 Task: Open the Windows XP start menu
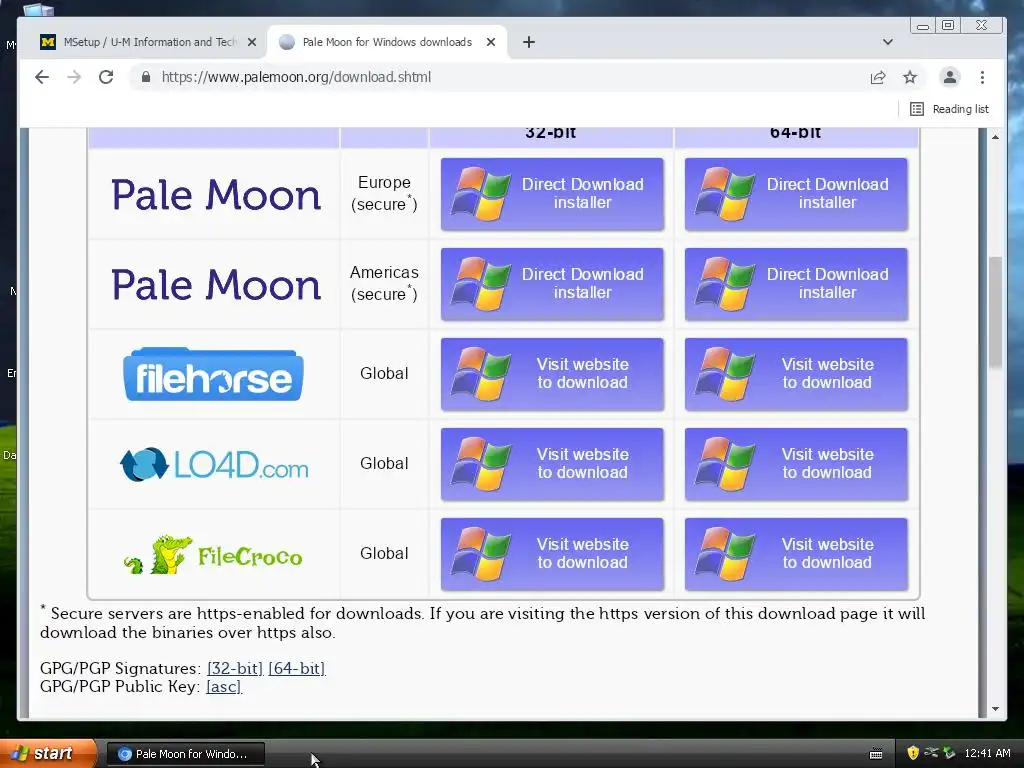tap(47, 754)
